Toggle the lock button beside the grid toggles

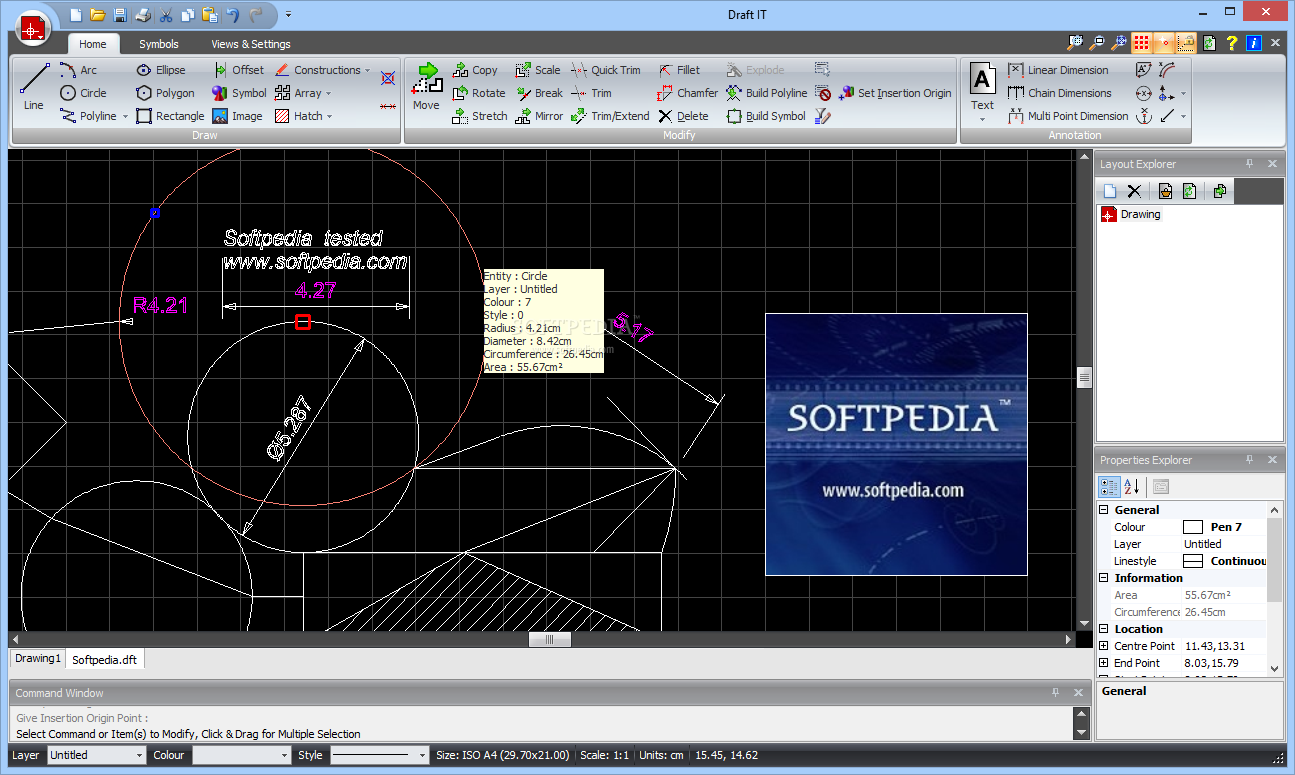[1186, 43]
